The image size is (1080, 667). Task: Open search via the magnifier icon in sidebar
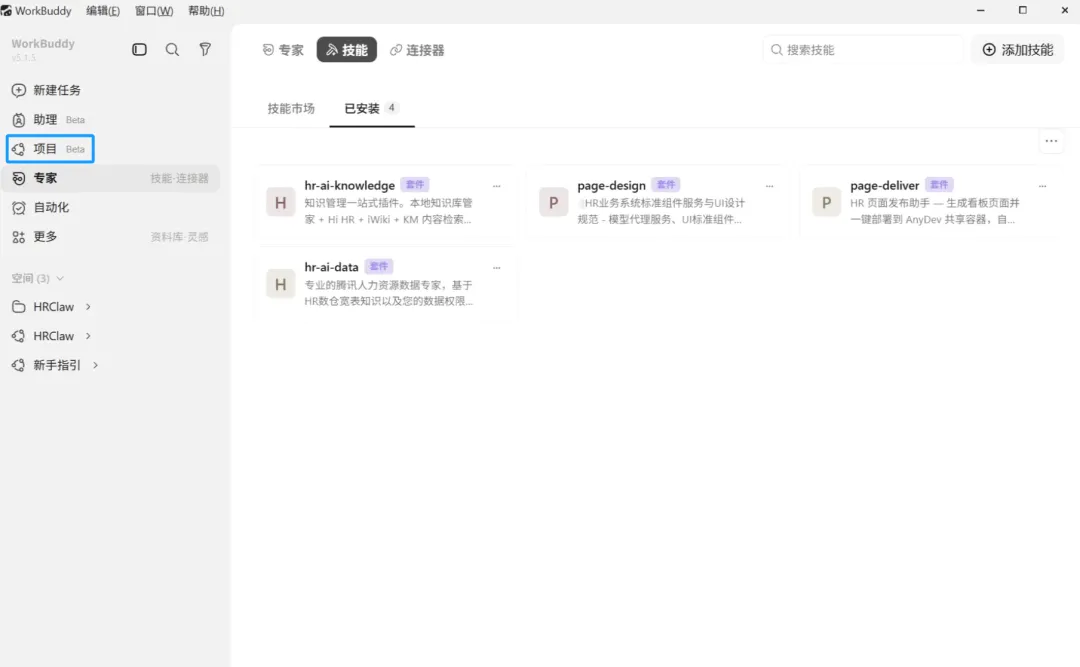pos(172,50)
